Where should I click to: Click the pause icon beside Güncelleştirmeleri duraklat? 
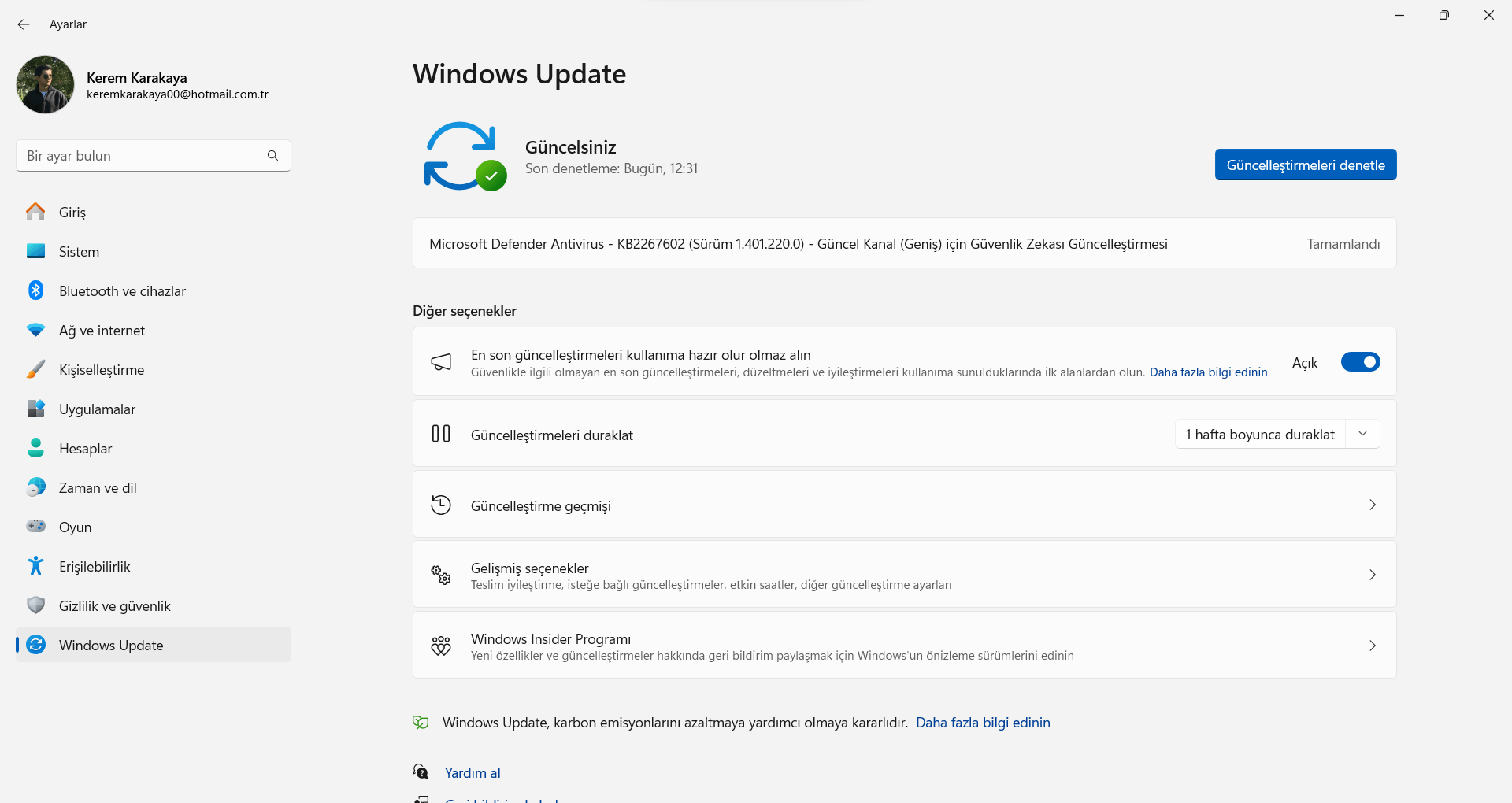(441, 434)
